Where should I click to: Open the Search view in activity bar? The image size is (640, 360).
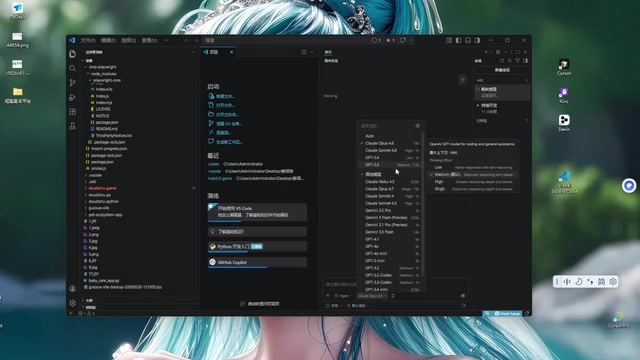pos(73,68)
